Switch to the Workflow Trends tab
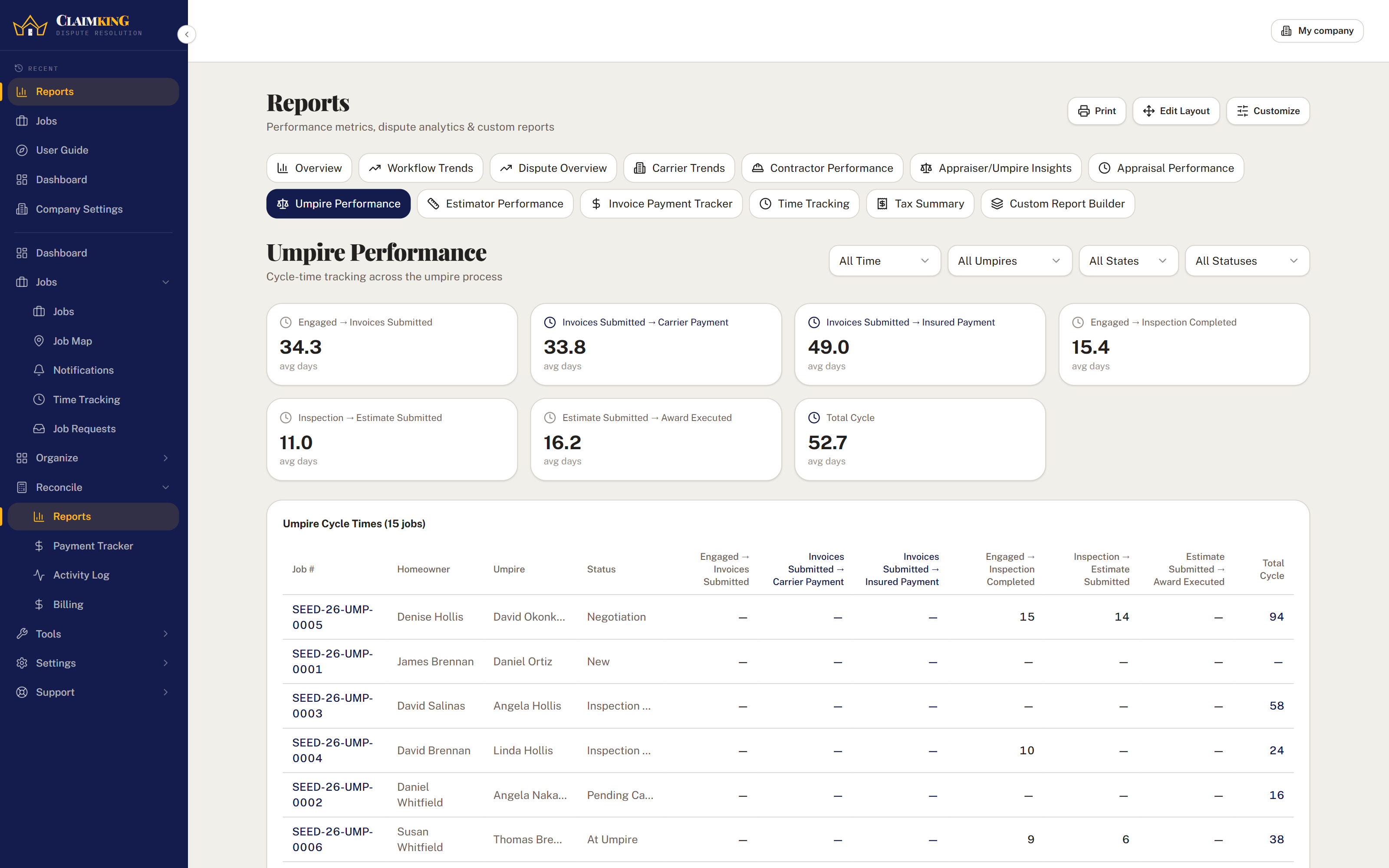 [421, 168]
